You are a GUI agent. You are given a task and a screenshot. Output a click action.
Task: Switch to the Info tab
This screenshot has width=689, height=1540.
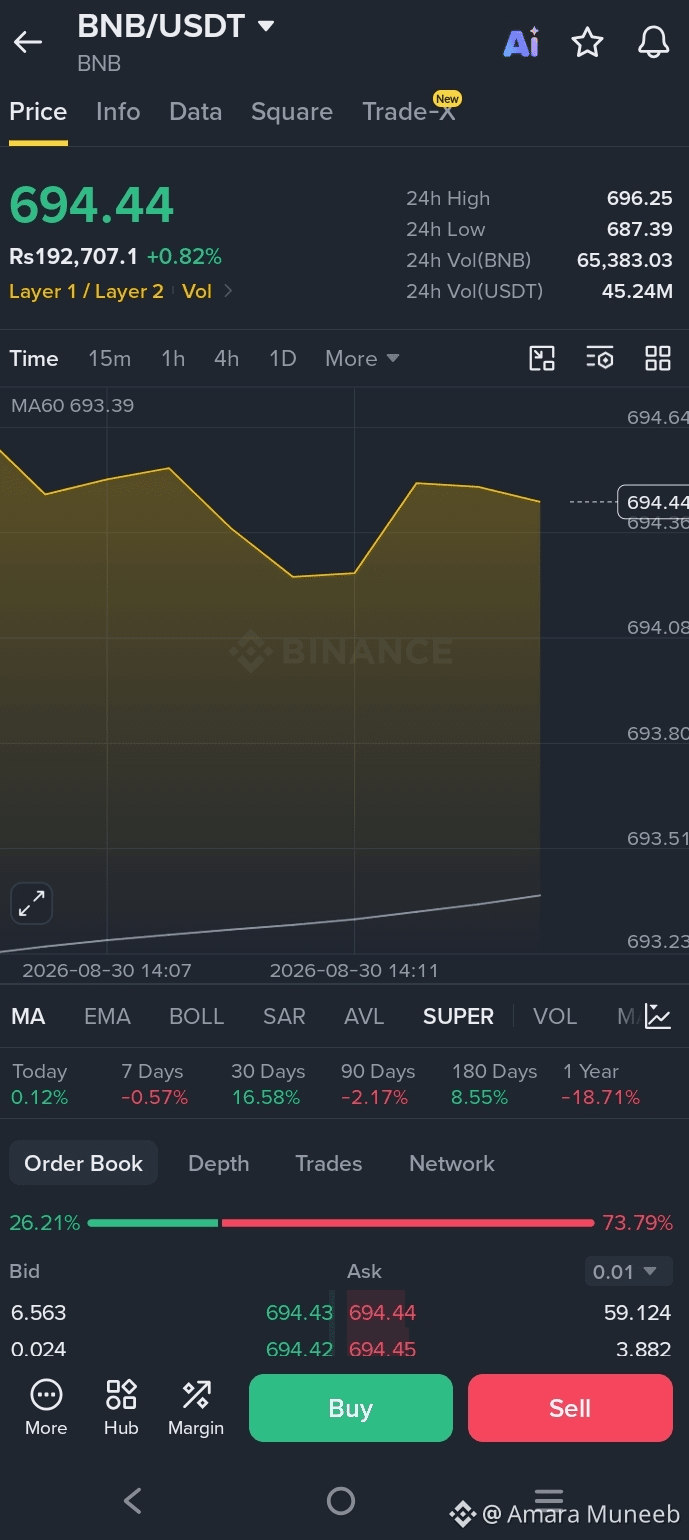point(118,112)
